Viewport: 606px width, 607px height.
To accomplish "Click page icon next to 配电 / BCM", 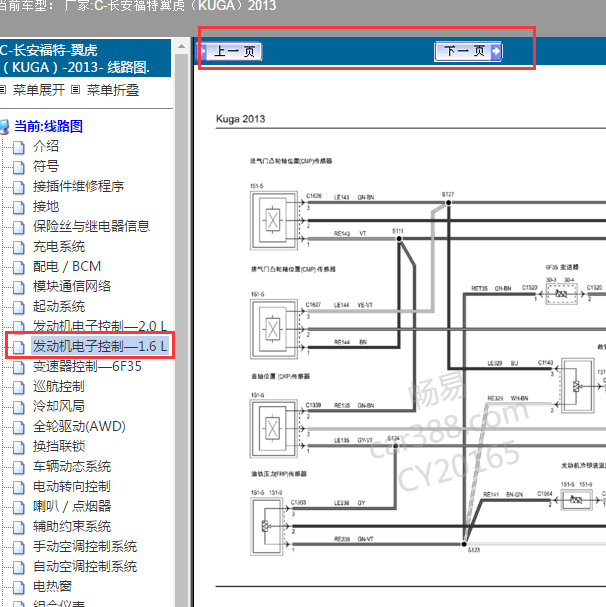I will [x=18, y=268].
